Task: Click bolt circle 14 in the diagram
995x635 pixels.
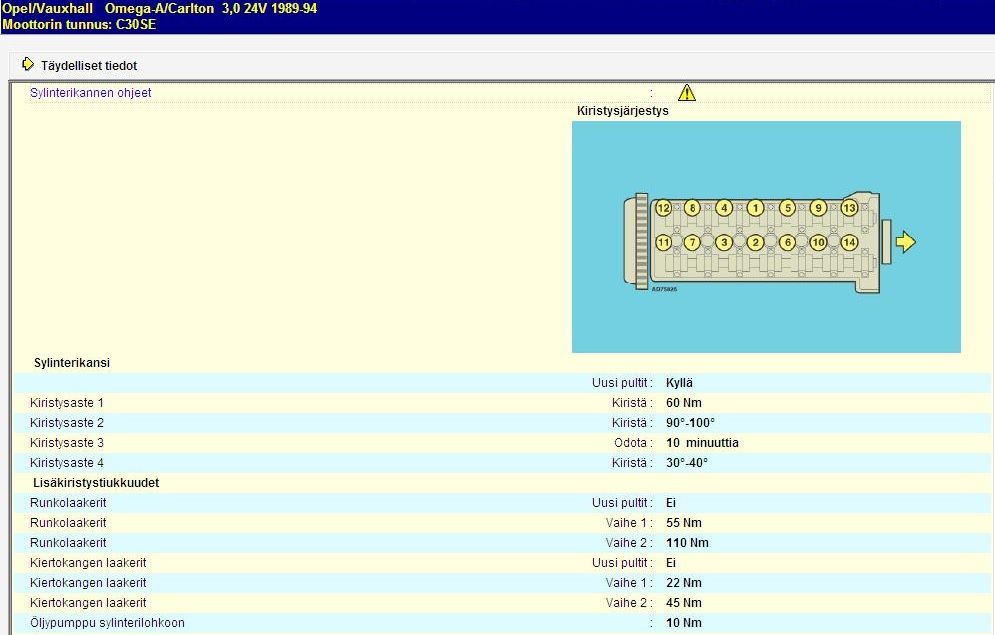Action: (x=849, y=242)
